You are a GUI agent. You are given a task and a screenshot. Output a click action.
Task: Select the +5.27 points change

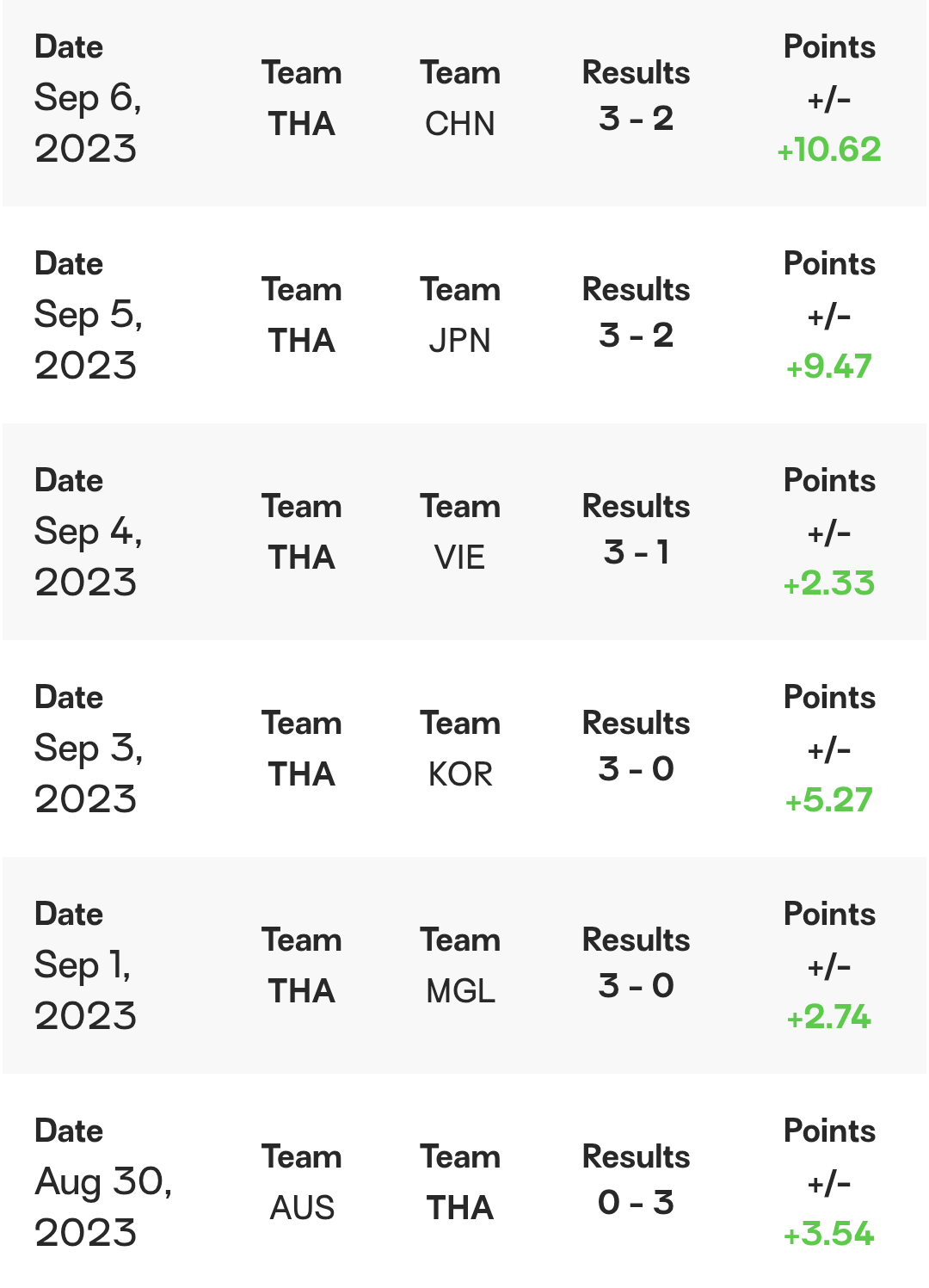point(829,800)
